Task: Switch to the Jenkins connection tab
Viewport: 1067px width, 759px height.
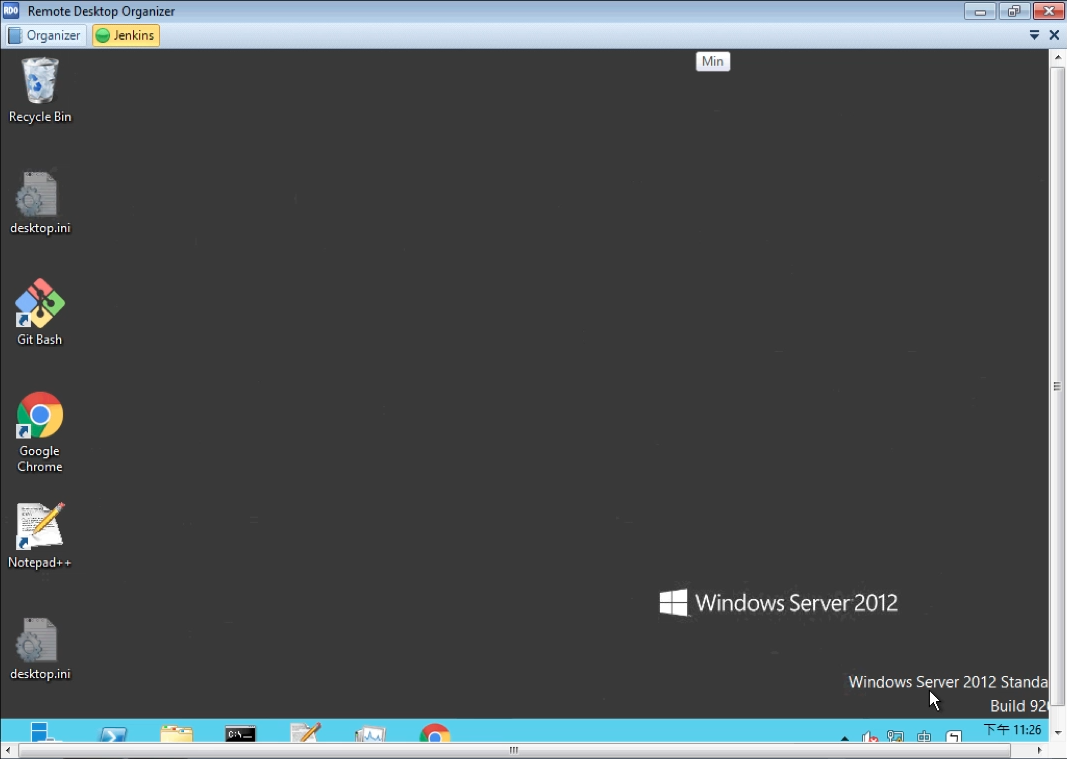Action: (126, 35)
